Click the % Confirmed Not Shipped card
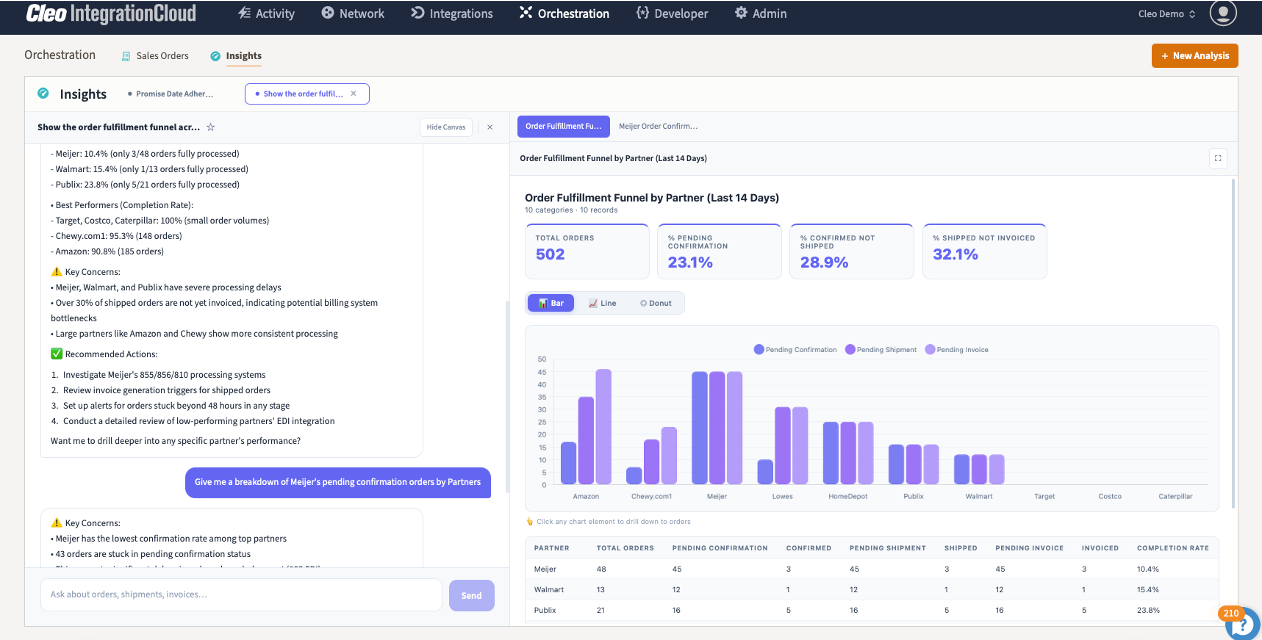Viewport: 1262px width, 640px height. tap(851, 251)
